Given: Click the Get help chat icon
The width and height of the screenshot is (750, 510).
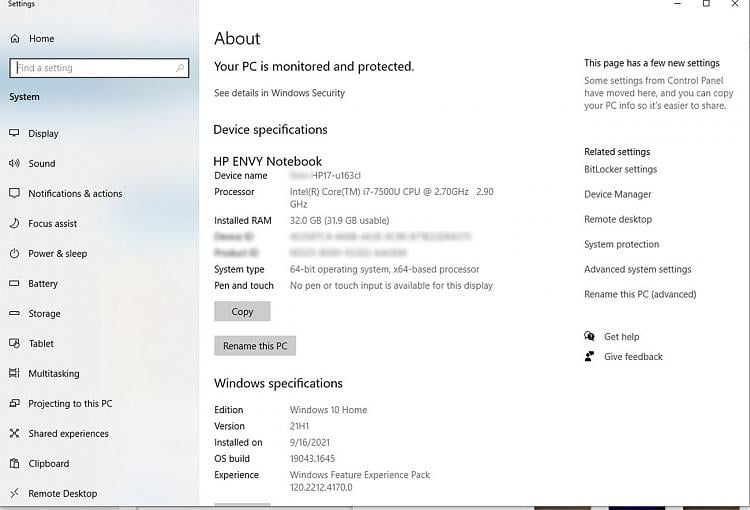Looking at the screenshot, I should [x=589, y=336].
